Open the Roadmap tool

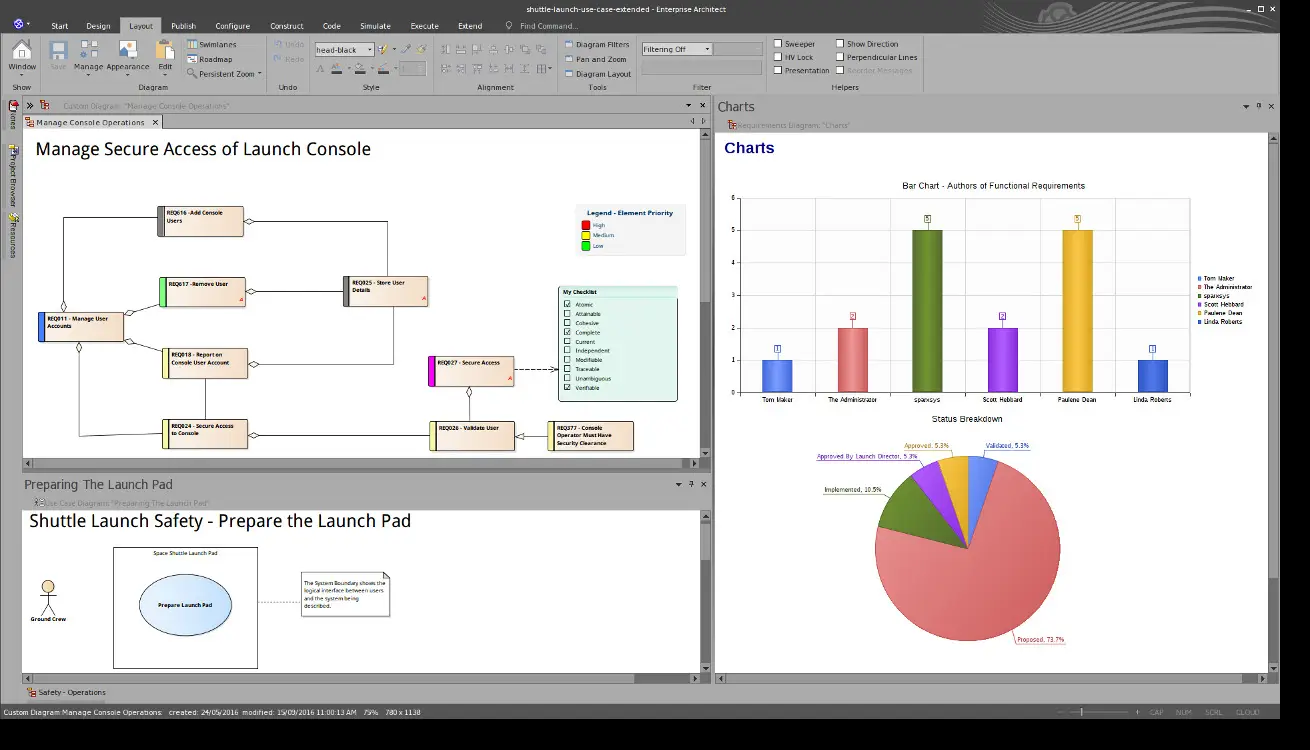click(212, 58)
